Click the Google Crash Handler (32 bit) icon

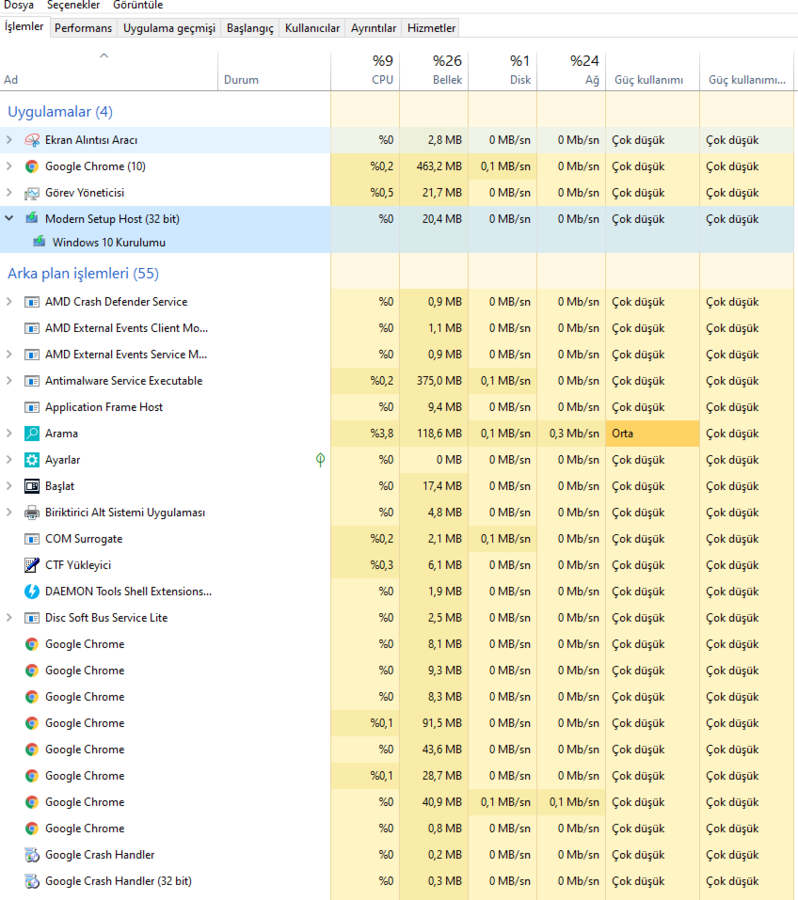click(x=32, y=881)
